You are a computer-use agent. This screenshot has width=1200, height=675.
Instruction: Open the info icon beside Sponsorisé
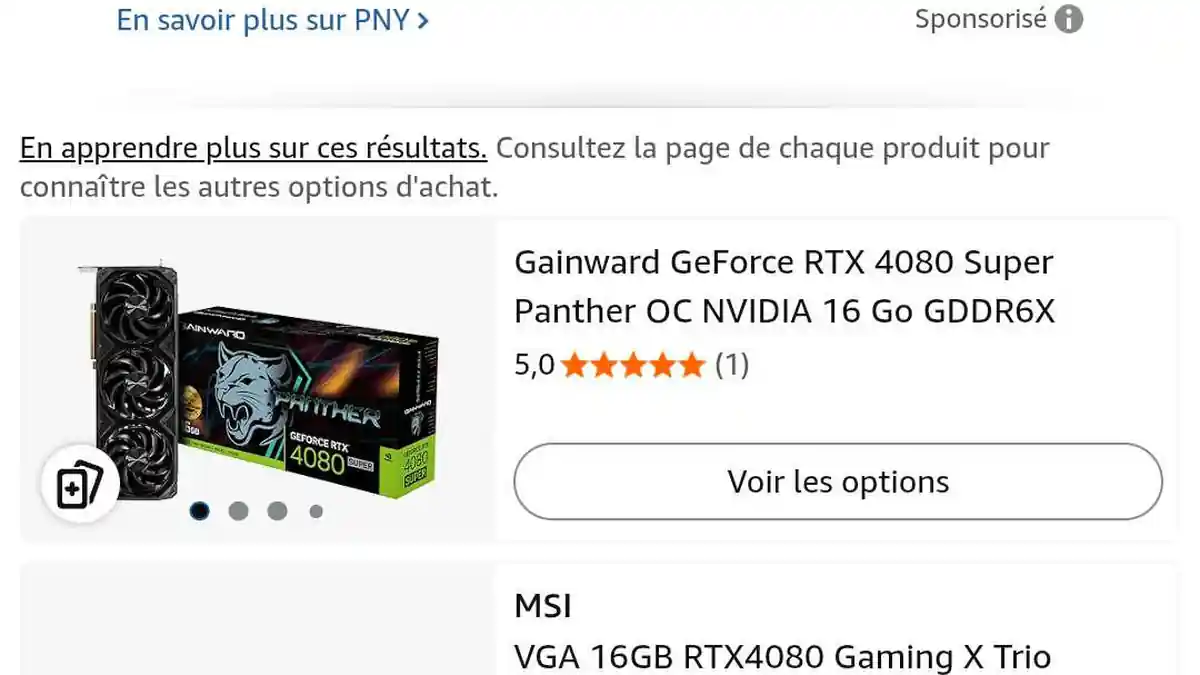(1069, 19)
